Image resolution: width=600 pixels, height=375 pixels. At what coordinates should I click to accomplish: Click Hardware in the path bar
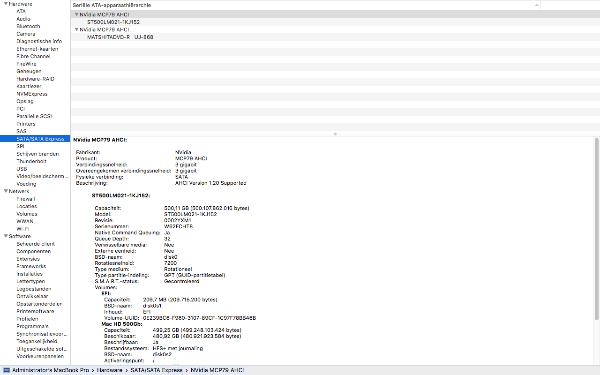coord(109,370)
